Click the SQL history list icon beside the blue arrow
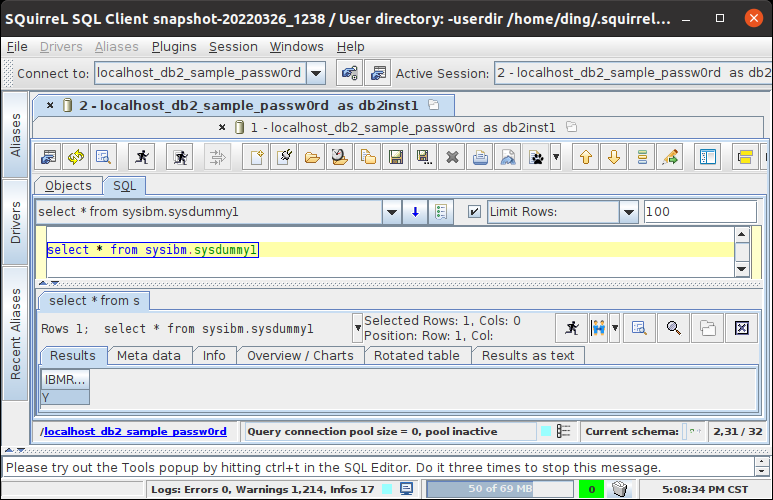Screen dimensions: 773x500 [x=441, y=212]
